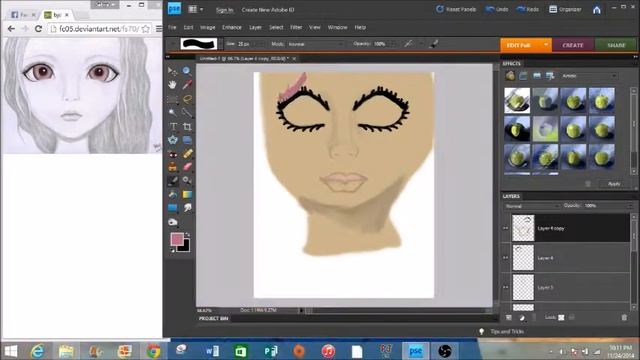Click the pse application logo
This screenshot has width=640, height=360.
174,9
